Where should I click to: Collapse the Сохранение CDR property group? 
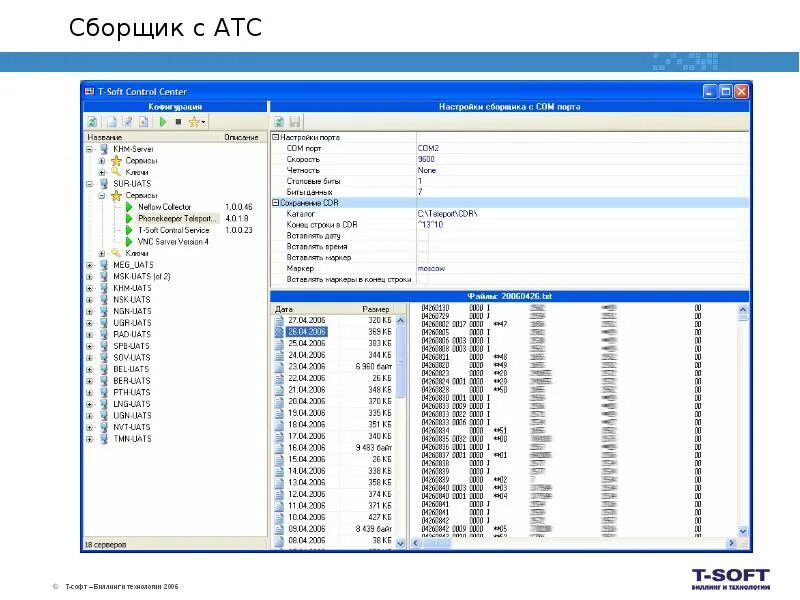pyautogui.click(x=276, y=203)
